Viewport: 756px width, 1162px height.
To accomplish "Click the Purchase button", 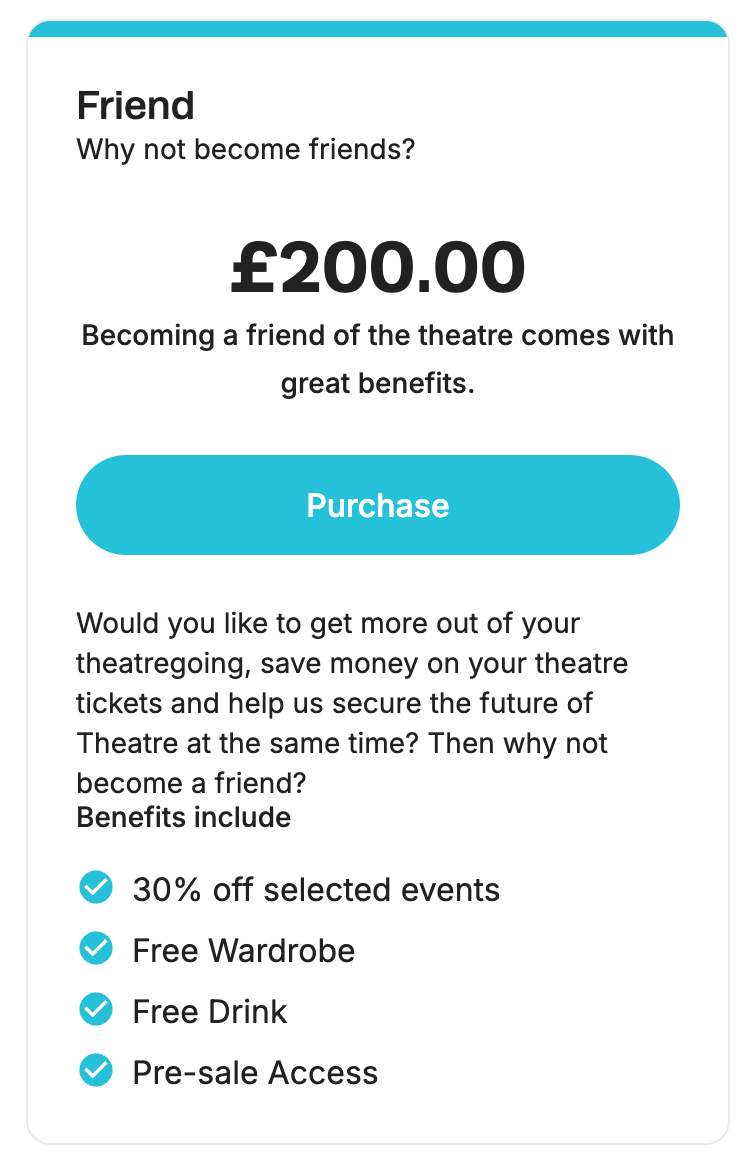I will pyautogui.click(x=377, y=505).
